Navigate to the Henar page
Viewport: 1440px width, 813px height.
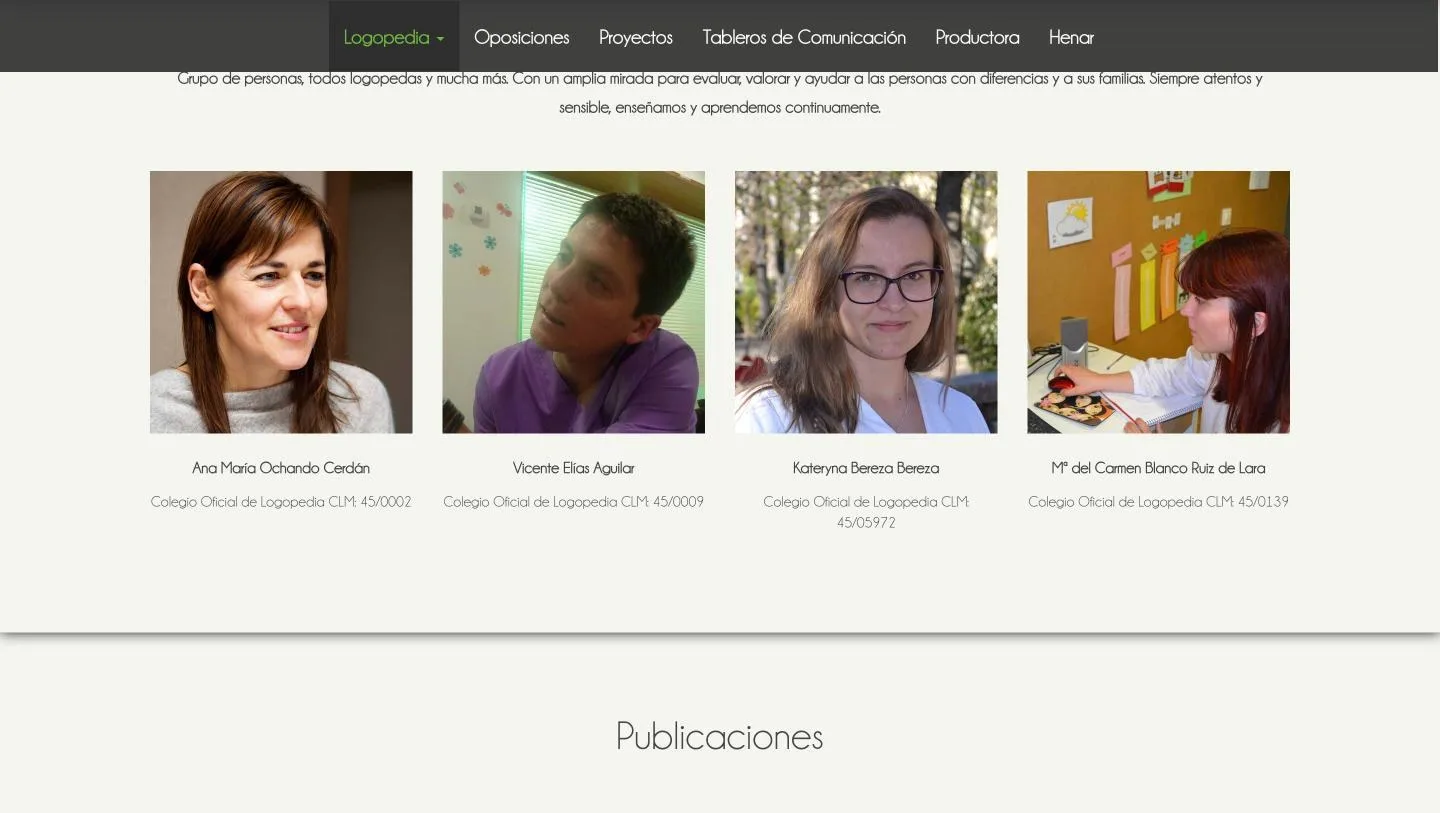pyautogui.click(x=1071, y=37)
